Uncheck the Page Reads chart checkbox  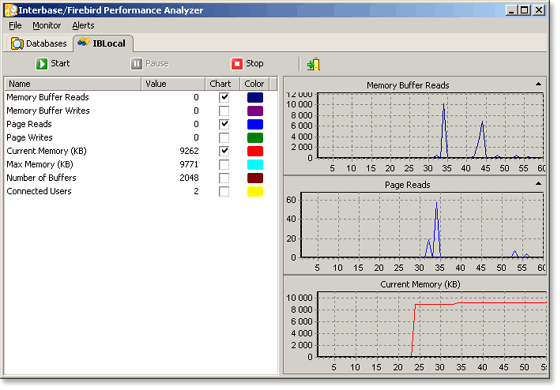tap(224, 124)
